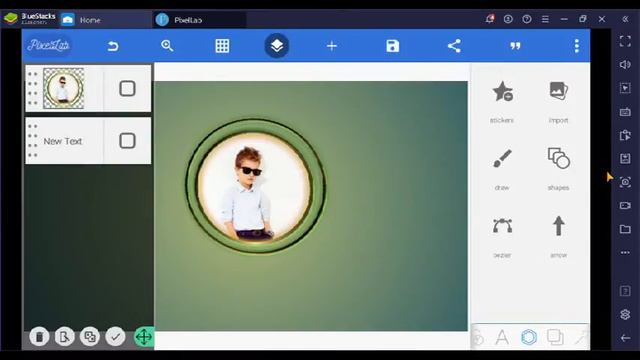Click the drag handle of New Text layer
Screen dimensions: 640x360
(x=33, y=141)
